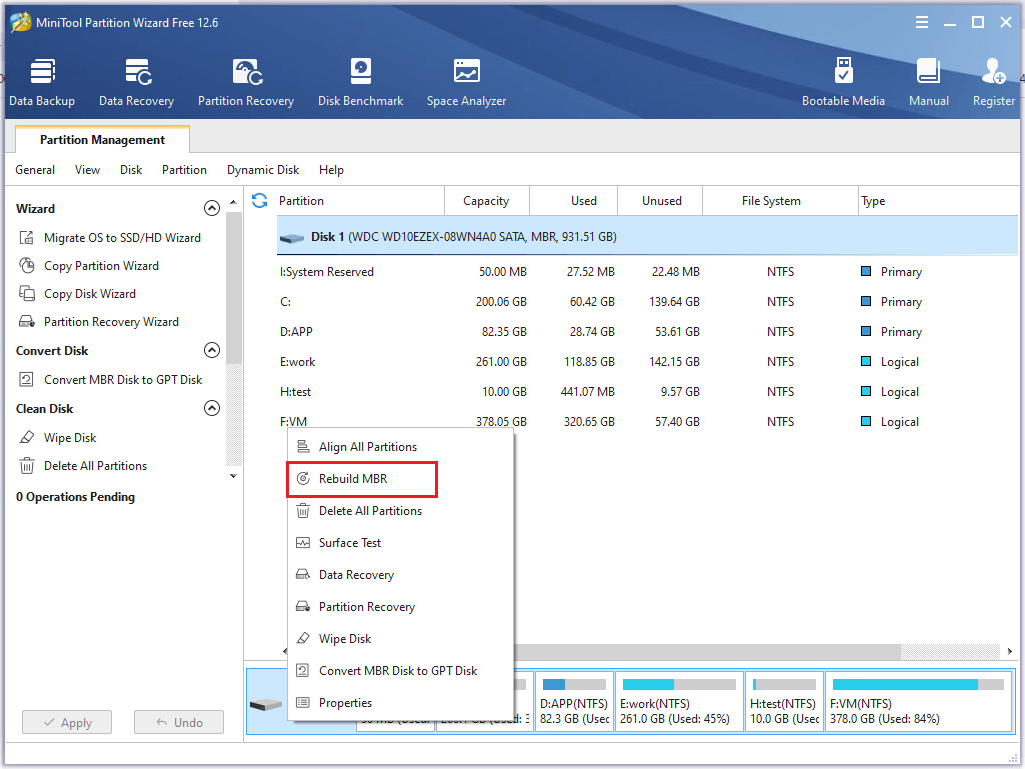Collapse the Clean Disk section

pyautogui.click(x=211, y=409)
